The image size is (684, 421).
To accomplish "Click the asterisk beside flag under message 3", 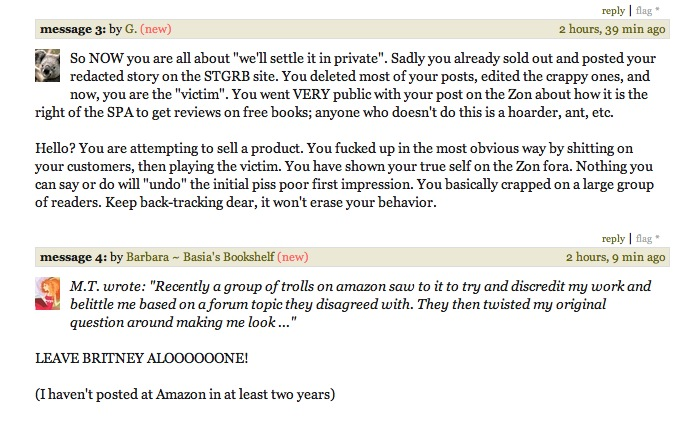I will [657, 238].
